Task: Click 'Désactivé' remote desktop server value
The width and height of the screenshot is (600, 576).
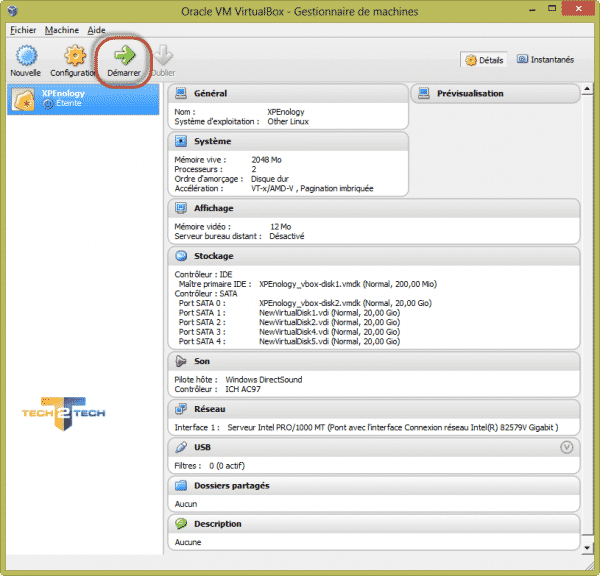Action: click(x=287, y=237)
